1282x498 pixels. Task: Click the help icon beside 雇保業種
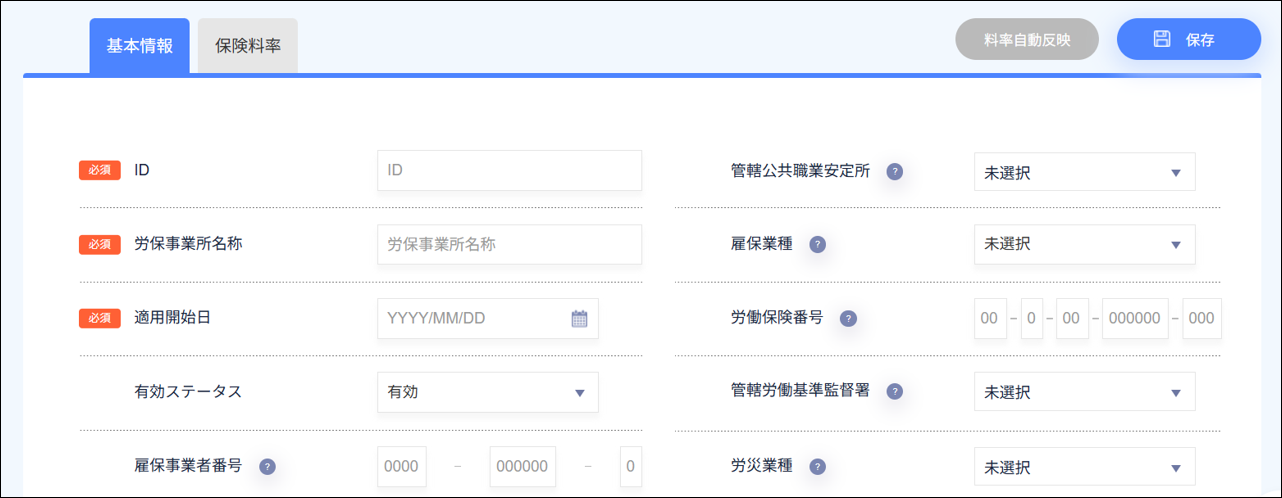(817, 244)
